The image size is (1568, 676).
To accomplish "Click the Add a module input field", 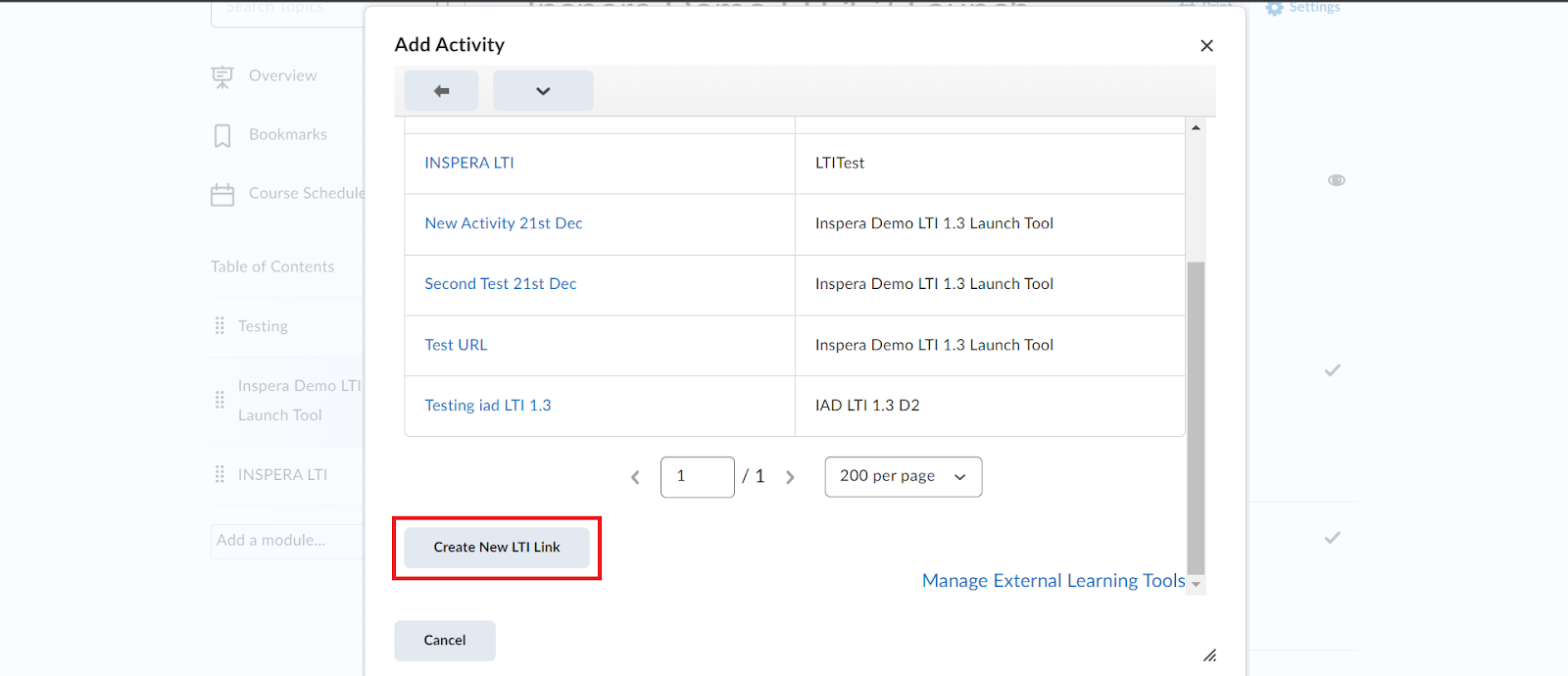I will [288, 541].
